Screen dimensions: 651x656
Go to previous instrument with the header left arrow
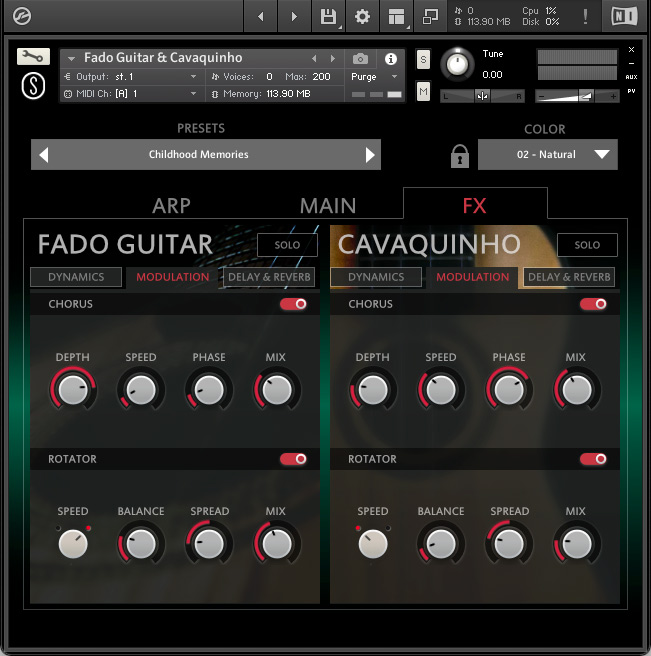point(261,16)
